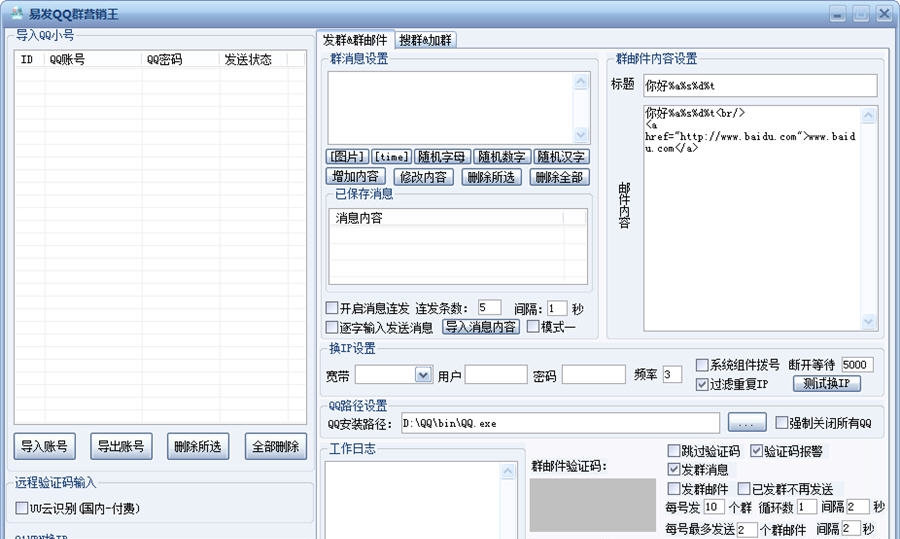Click the 导入消息内容 button
900x539 pixels.
click(481, 327)
